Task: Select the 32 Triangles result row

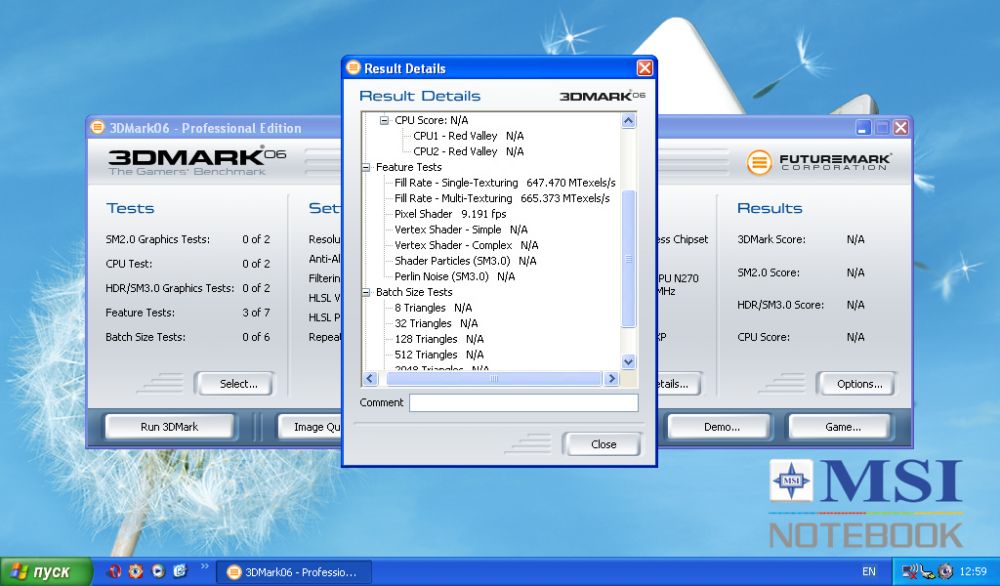Action: tap(436, 323)
